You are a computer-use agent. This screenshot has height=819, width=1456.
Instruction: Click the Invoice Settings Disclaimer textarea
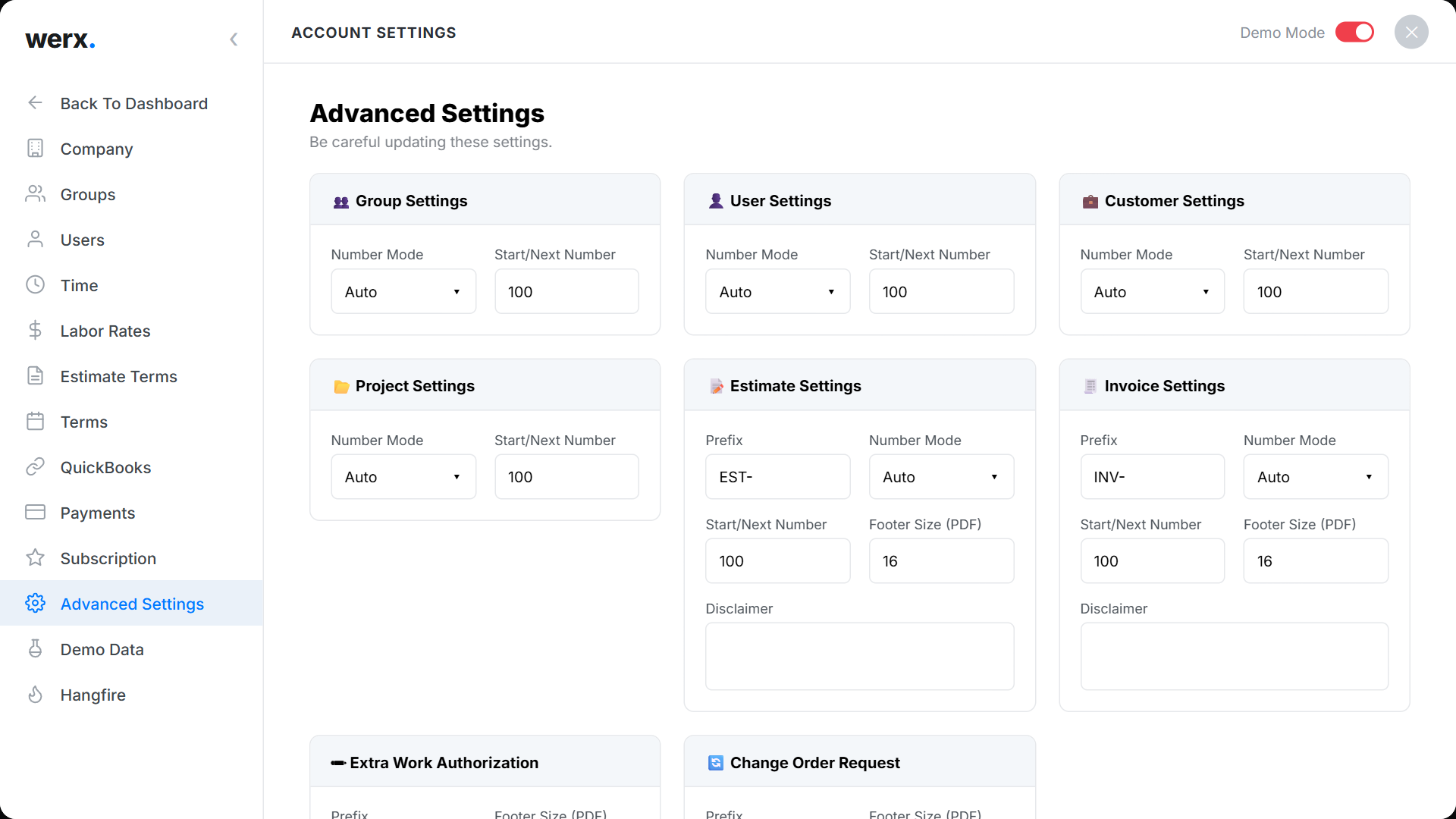click(1235, 657)
